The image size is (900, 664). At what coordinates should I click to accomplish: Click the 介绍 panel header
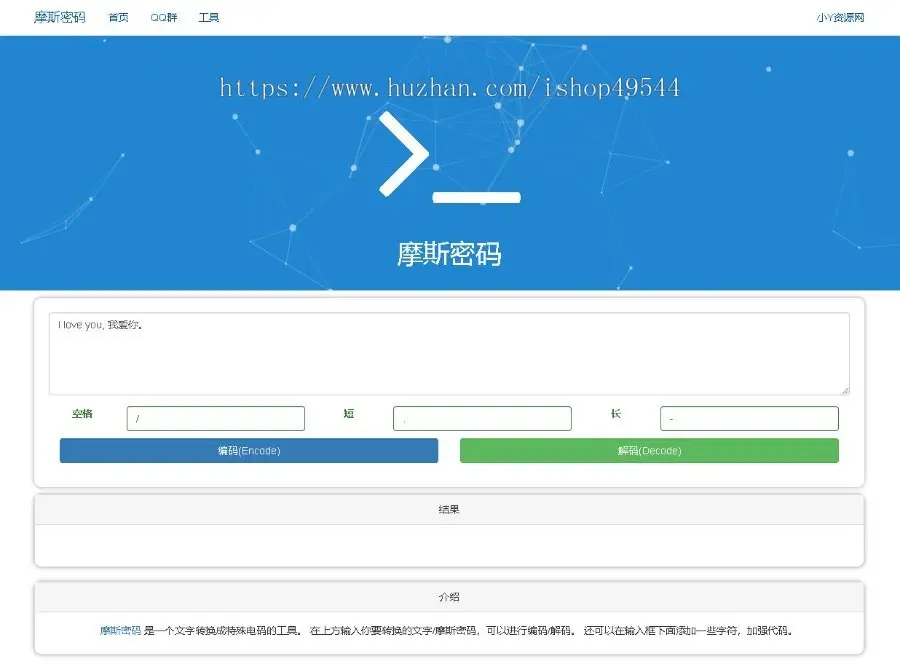tap(449, 597)
